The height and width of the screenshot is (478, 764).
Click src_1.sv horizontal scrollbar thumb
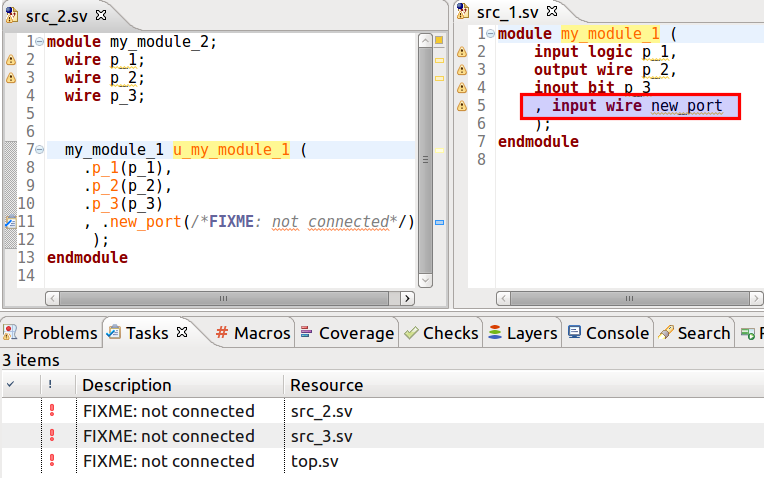click(x=630, y=298)
